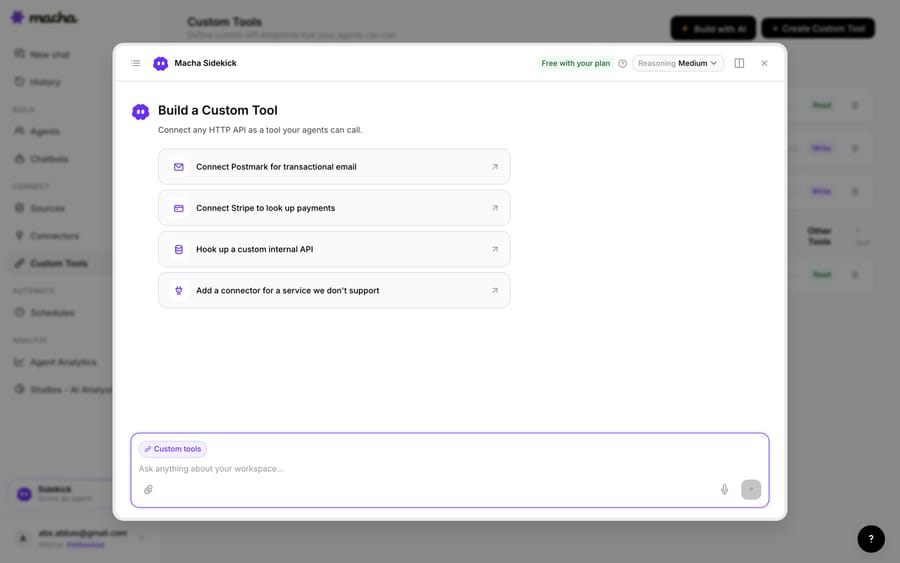Click the arrow icon on Stripe suggestion
This screenshot has width=900, height=563.
(x=494, y=208)
